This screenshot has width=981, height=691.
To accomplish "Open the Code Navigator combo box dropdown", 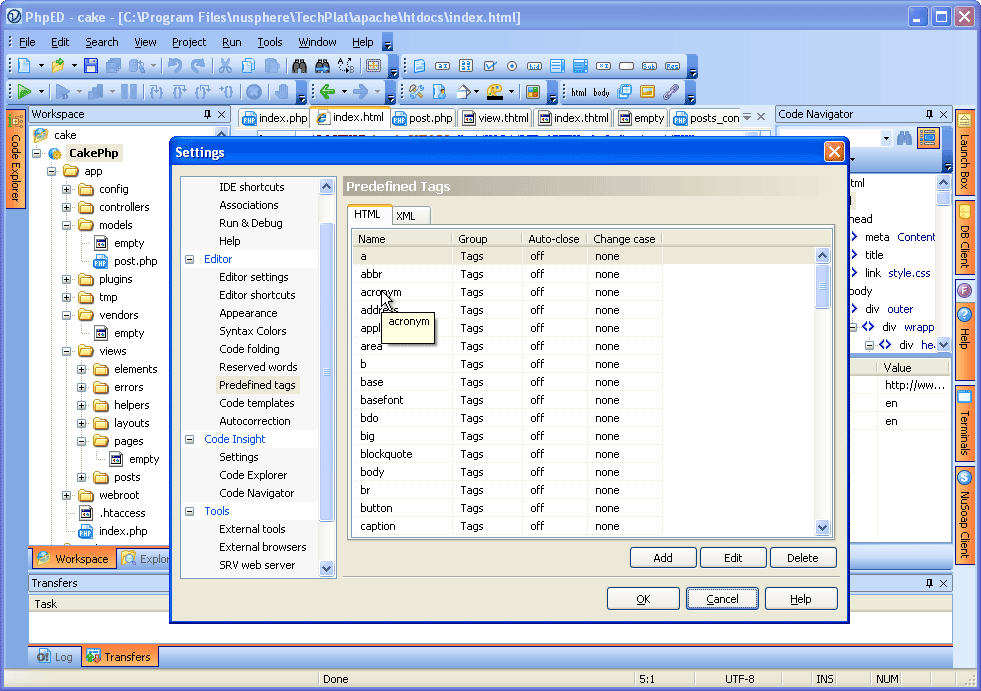I will (x=886, y=138).
